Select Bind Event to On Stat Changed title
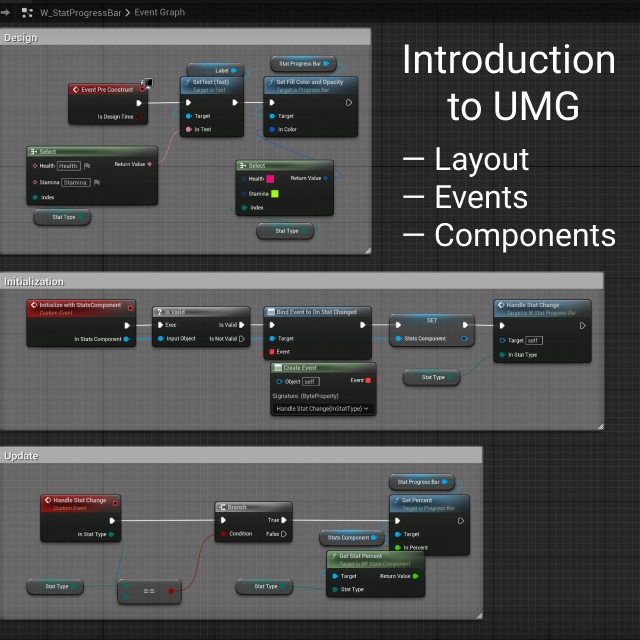The image size is (640, 640). (316, 312)
